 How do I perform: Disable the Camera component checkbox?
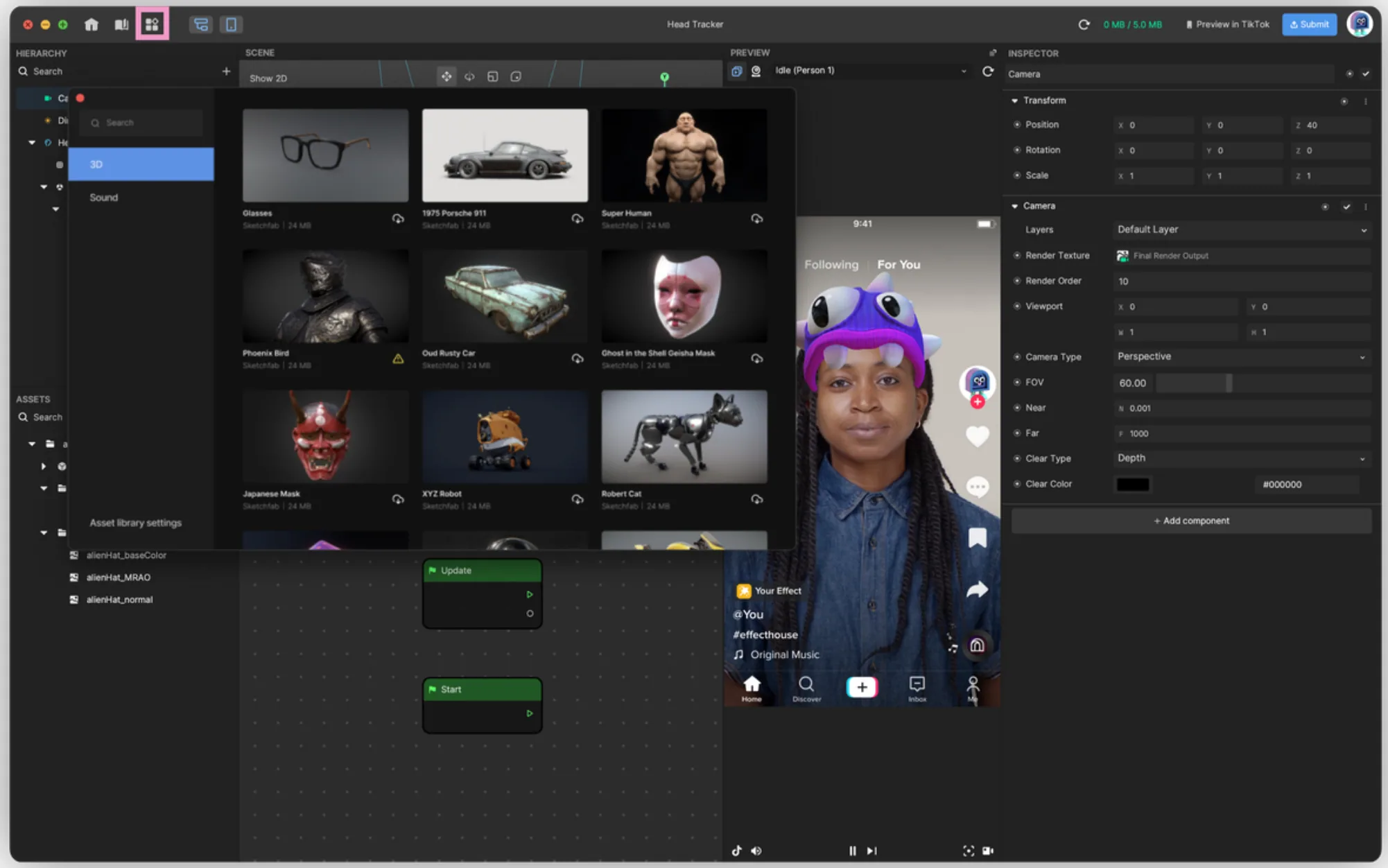pyautogui.click(x=1346, y=207)
